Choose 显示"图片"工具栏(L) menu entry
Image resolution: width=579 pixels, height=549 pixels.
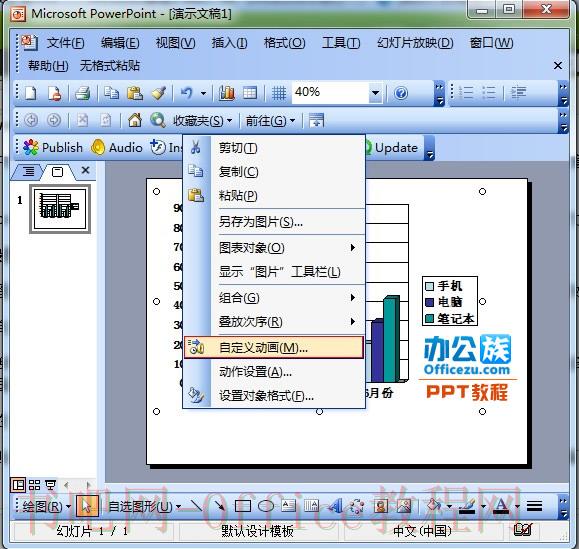tap(274, 272)
